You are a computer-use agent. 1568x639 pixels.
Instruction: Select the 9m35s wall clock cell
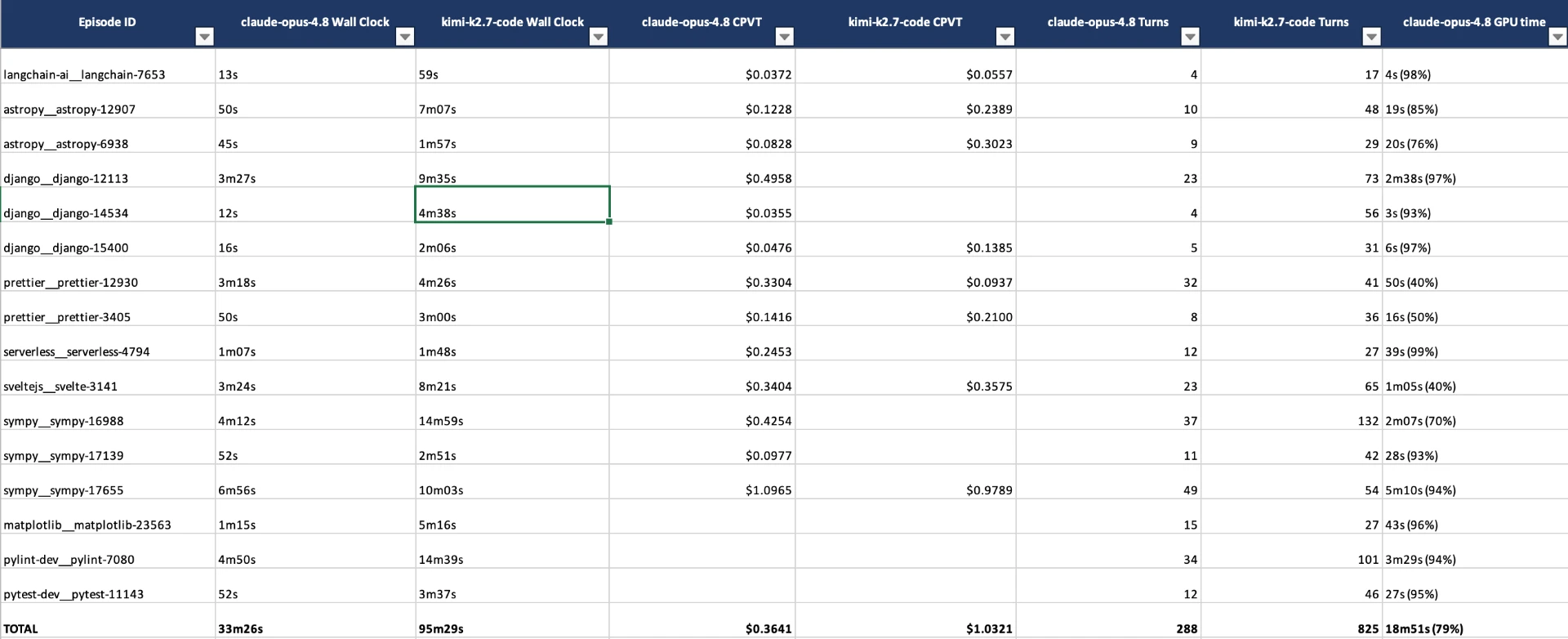pyautogui.click(x=512, y=170)
